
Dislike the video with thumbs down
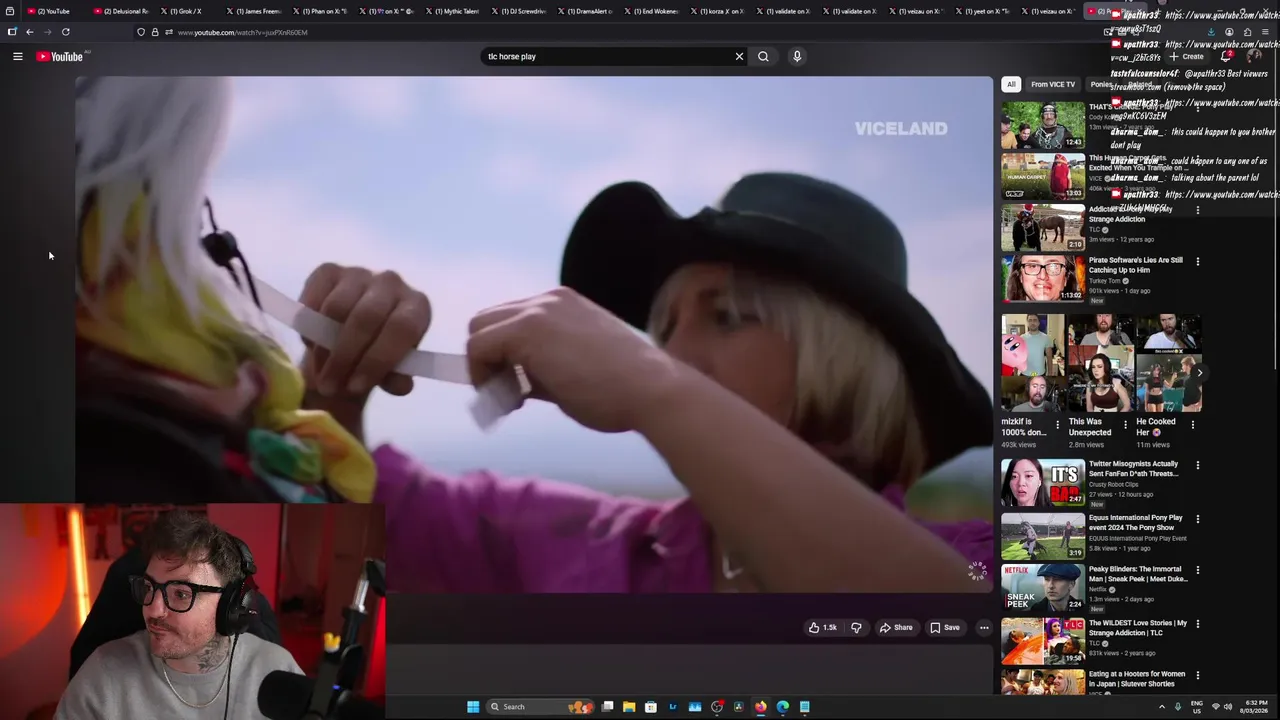click(x=856, y=628)
